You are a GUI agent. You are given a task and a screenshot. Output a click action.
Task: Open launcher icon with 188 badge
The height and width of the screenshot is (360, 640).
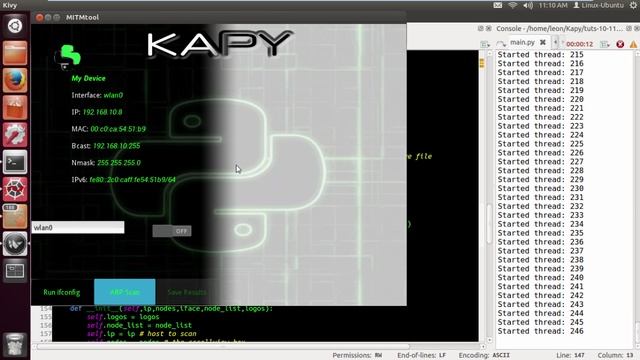[x=15, y=216]
